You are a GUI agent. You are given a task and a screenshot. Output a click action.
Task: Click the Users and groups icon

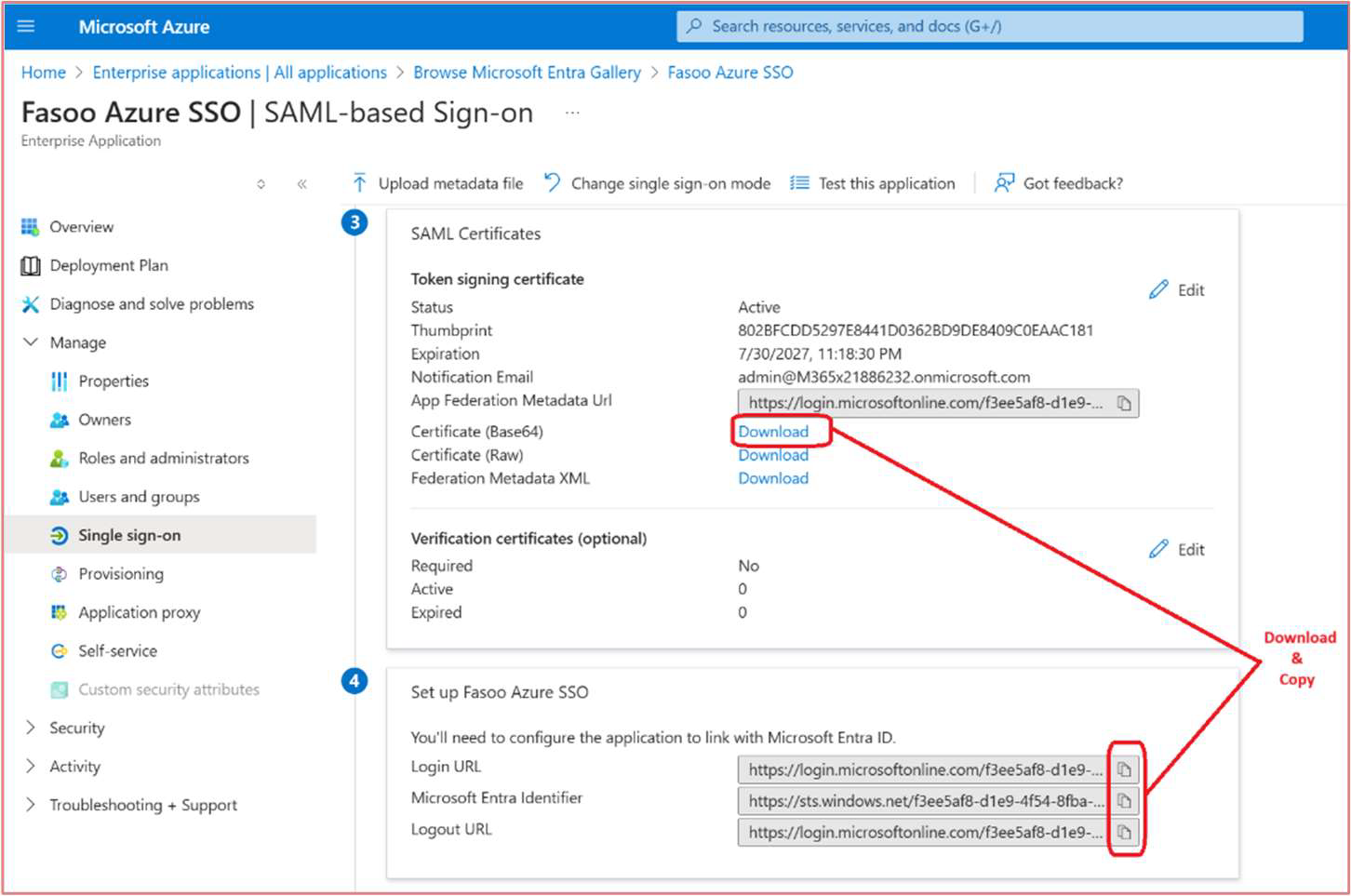(x=60, y=497)
